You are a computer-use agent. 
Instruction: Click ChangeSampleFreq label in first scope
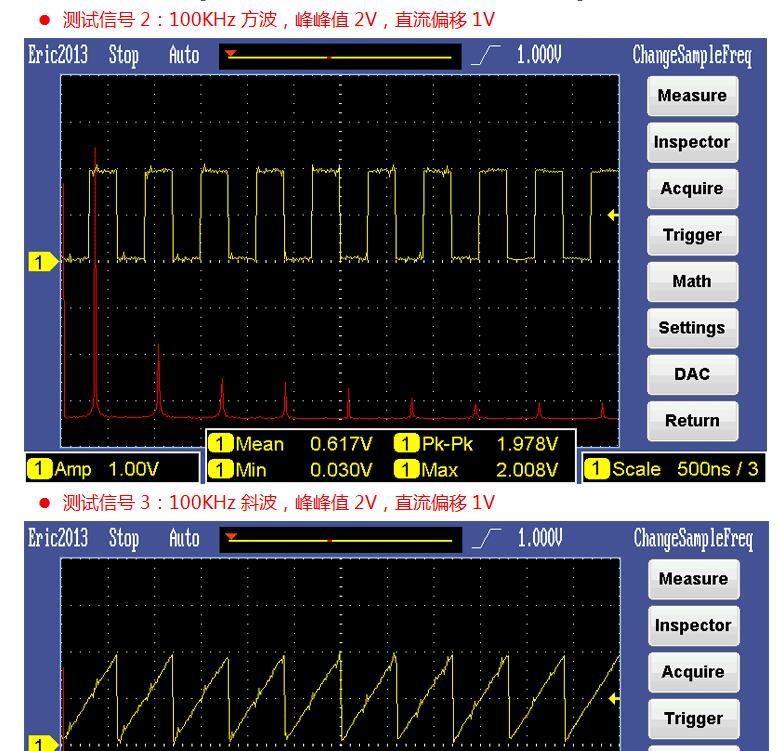pos(692,56)
